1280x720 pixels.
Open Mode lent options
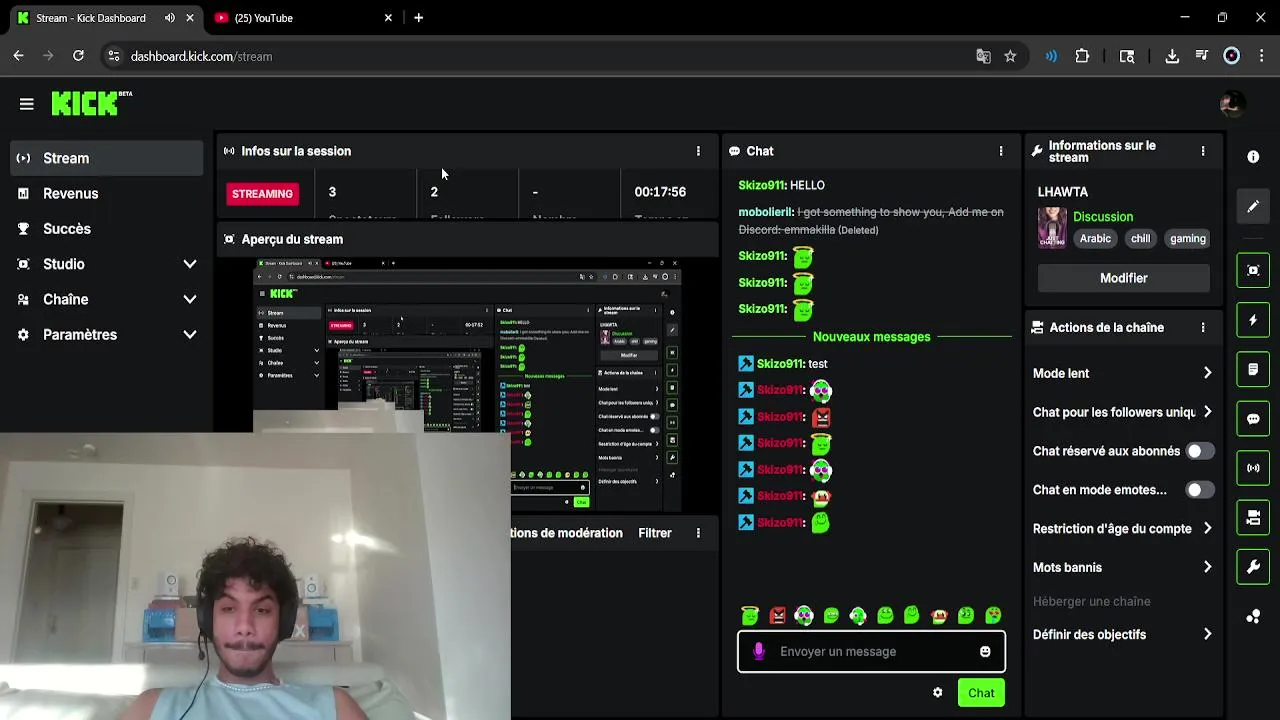1123,373
